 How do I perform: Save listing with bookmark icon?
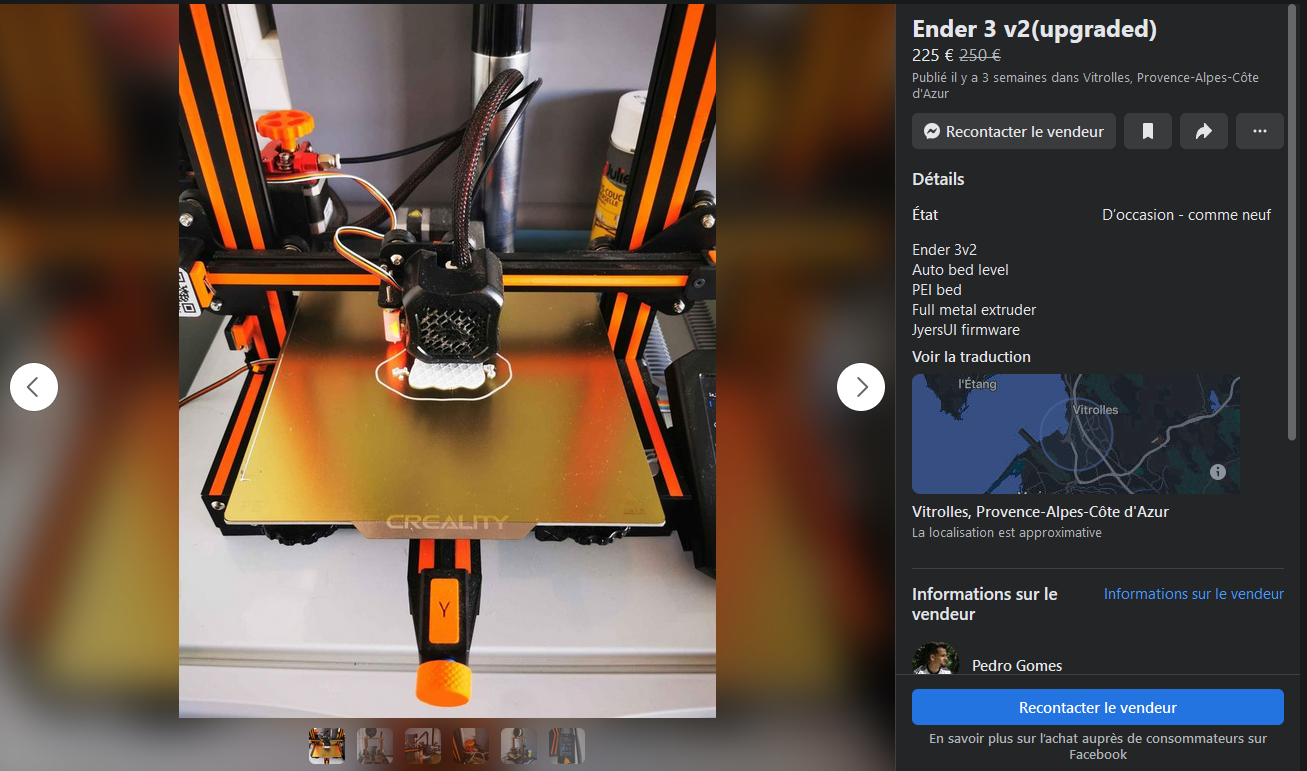[x=1148, y=131]
